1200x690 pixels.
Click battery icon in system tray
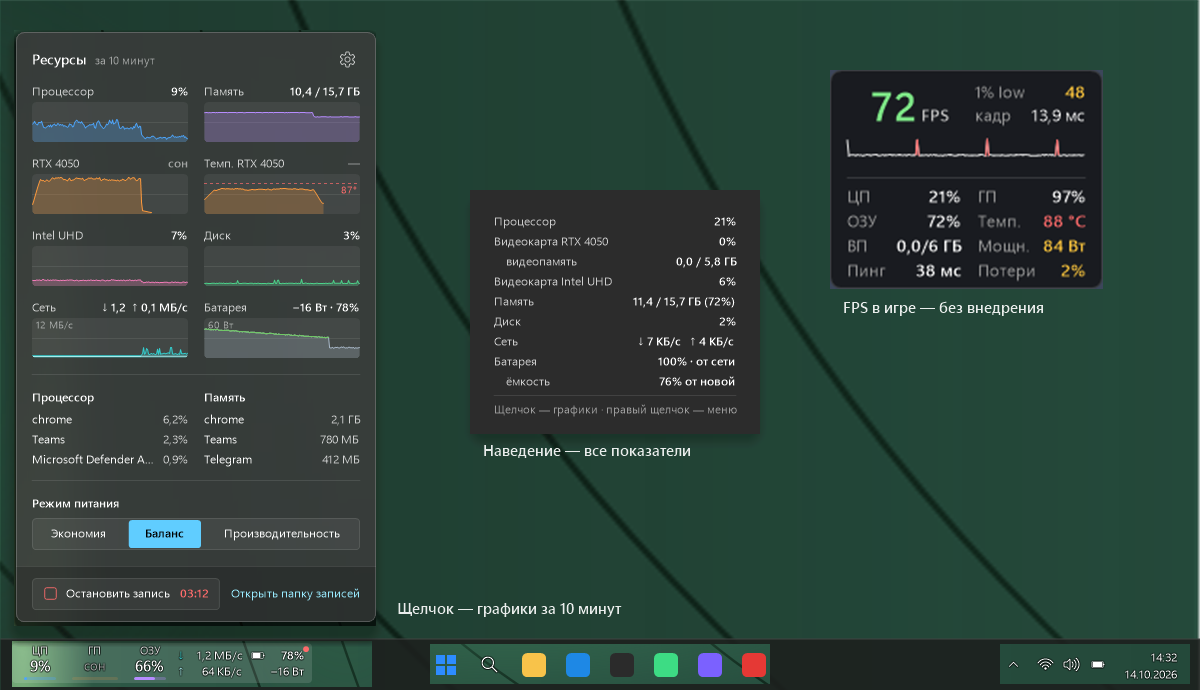[1098, 664]
